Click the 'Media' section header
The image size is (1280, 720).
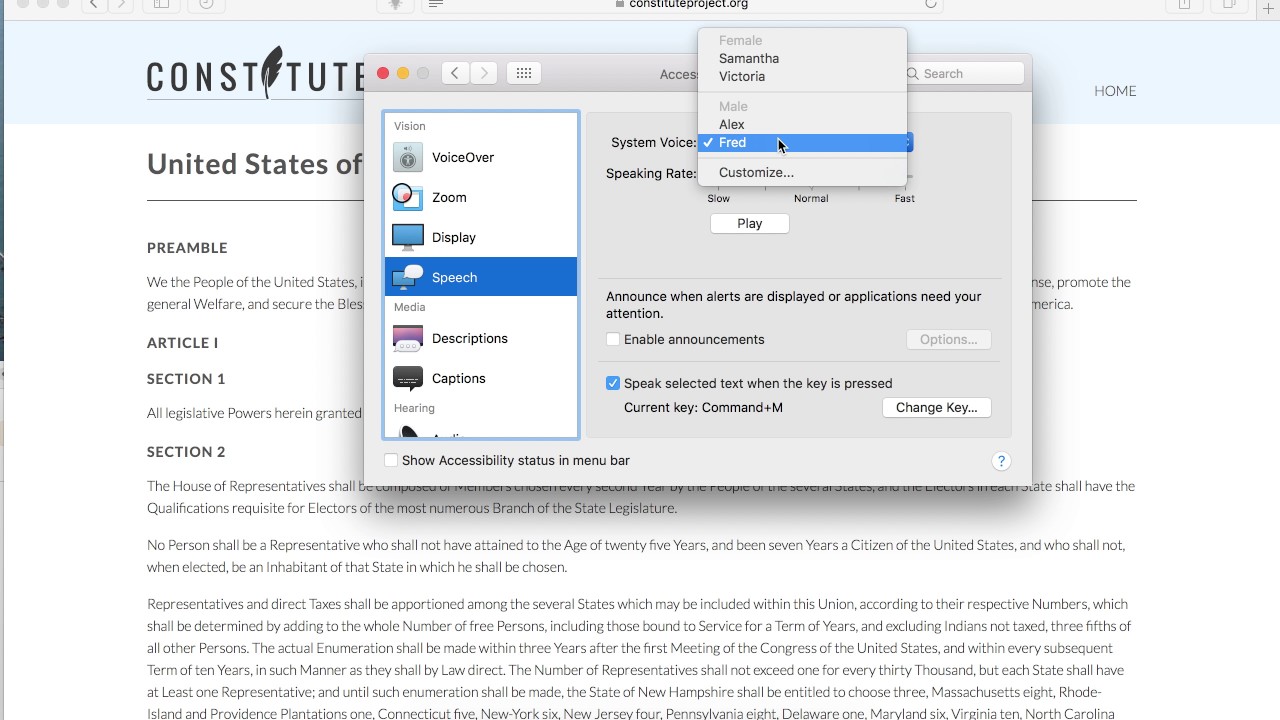click(x=410, y=308)
